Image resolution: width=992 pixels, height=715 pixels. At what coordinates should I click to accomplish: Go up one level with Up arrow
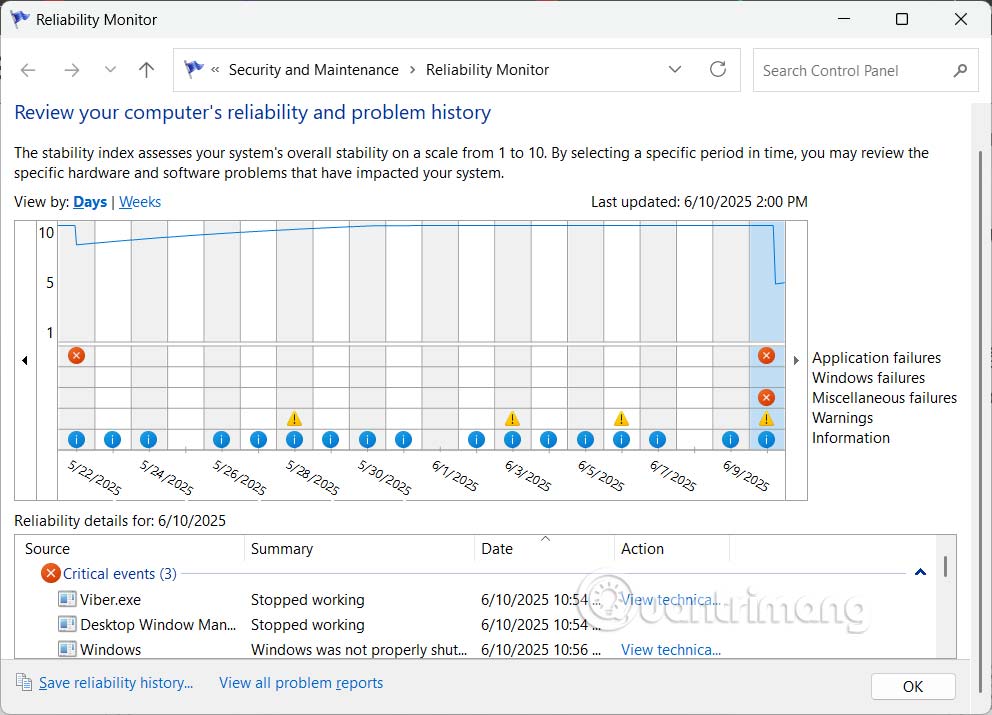click(146, 70)
